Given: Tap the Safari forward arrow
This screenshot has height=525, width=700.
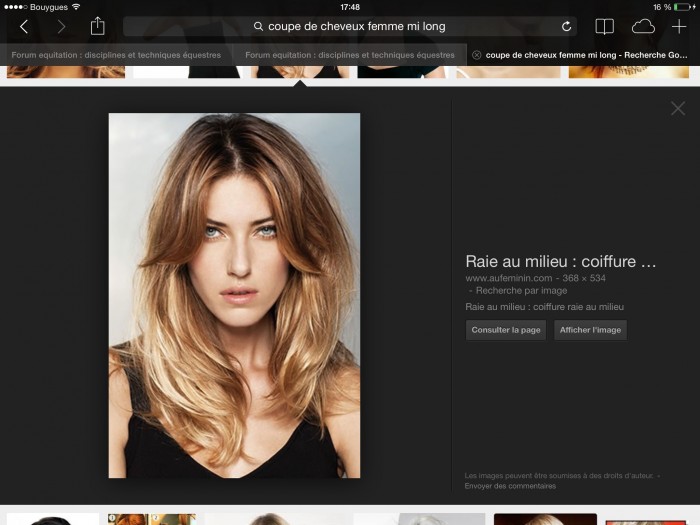Looking at the screenshot, I should point(61,27).
